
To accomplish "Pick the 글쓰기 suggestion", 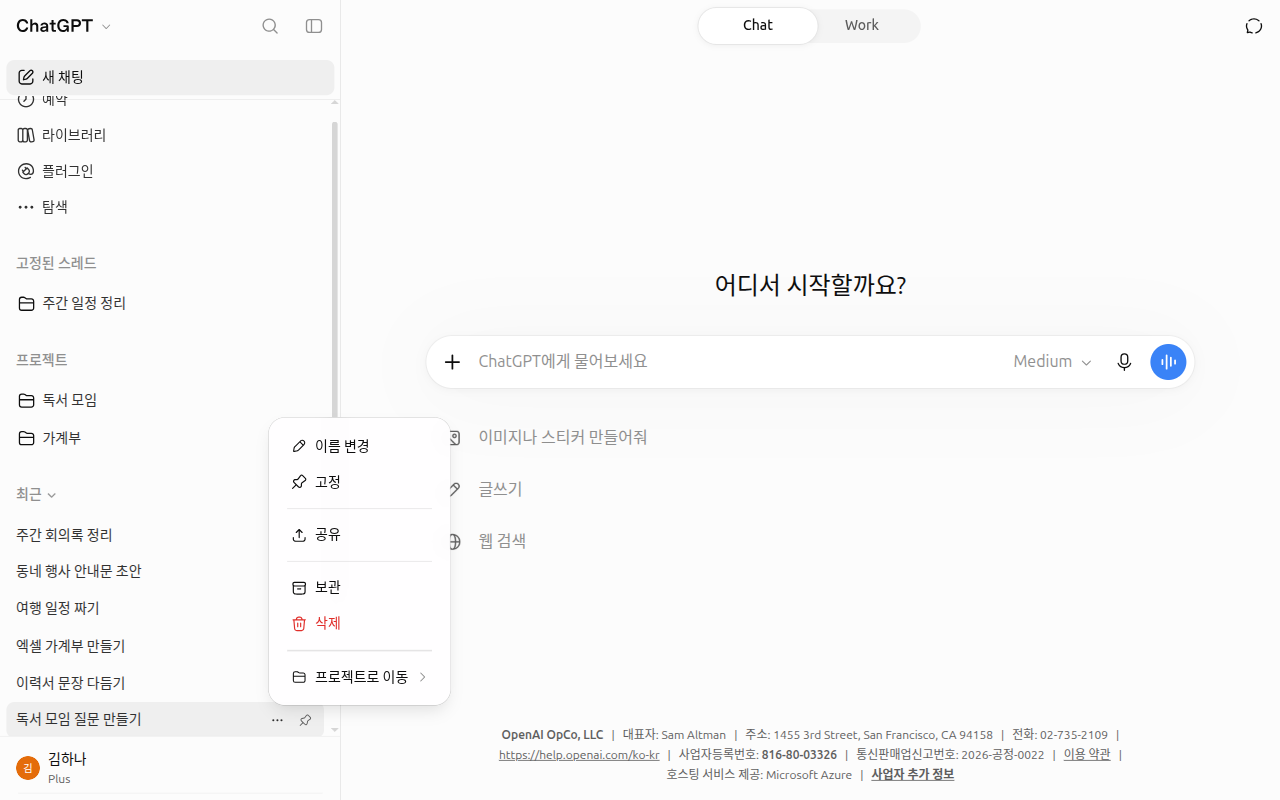I will click(x=500, y=489).
